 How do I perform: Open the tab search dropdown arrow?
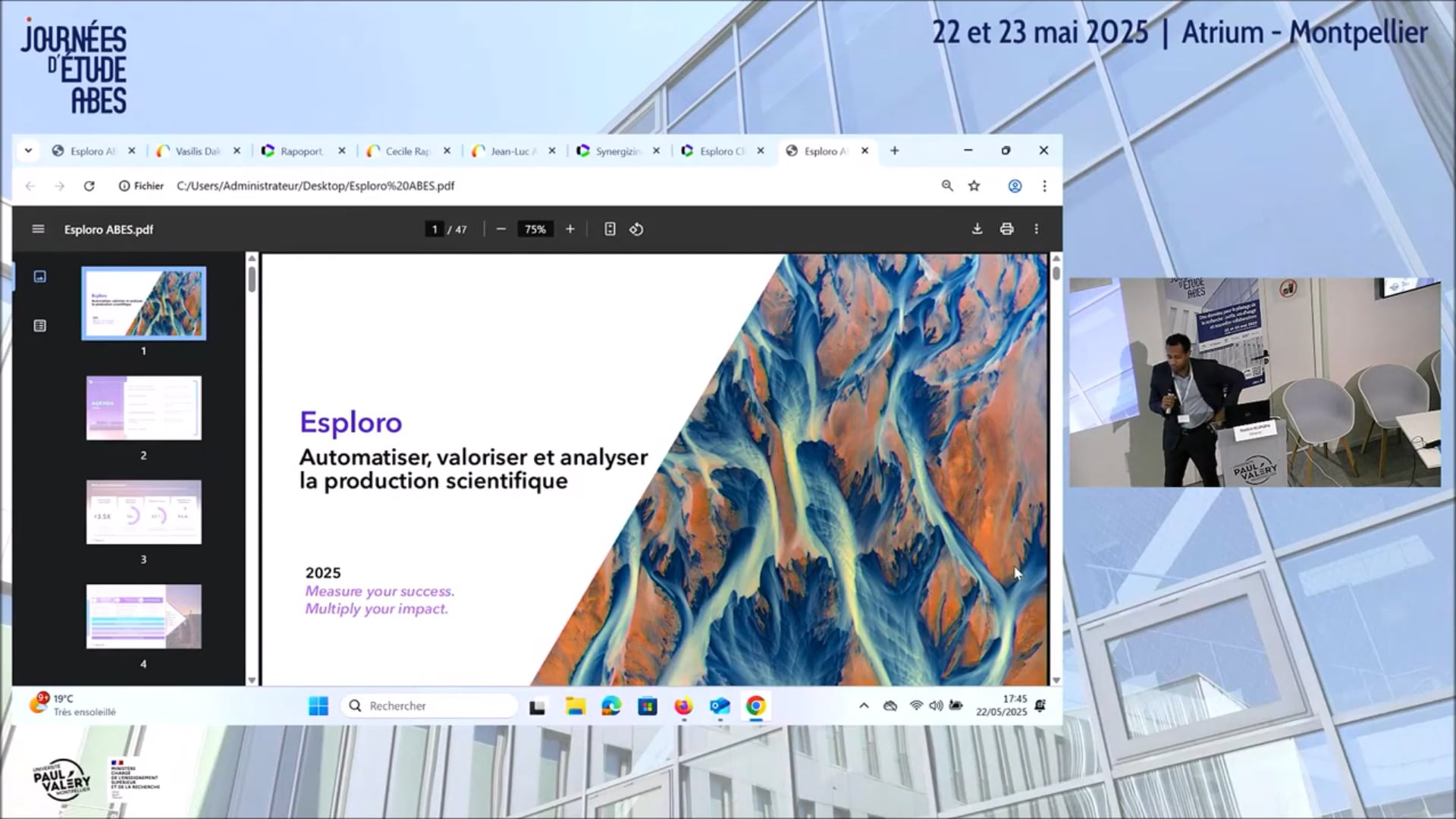point(28,151)
